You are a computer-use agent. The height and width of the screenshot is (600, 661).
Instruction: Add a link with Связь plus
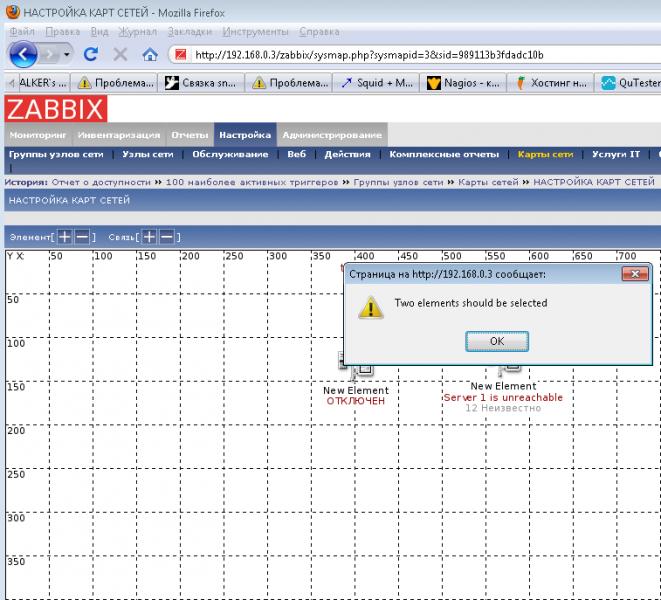tap(149, 237)
